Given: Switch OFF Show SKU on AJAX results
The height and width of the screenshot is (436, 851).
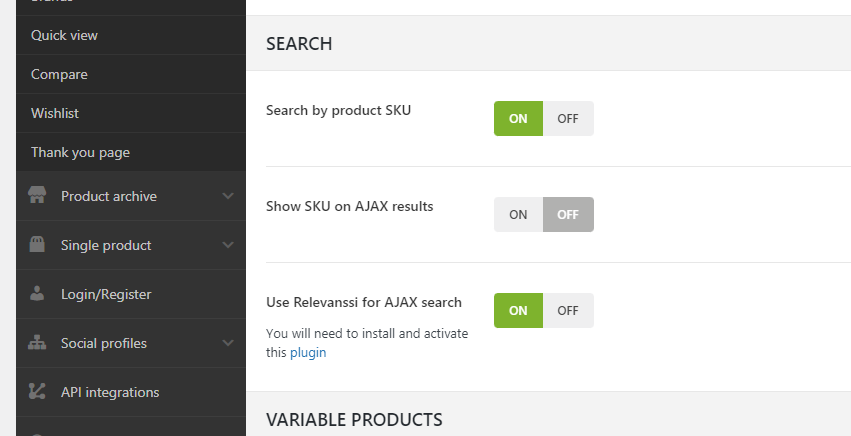Looking at the screenshot, I should click(568, 214).
